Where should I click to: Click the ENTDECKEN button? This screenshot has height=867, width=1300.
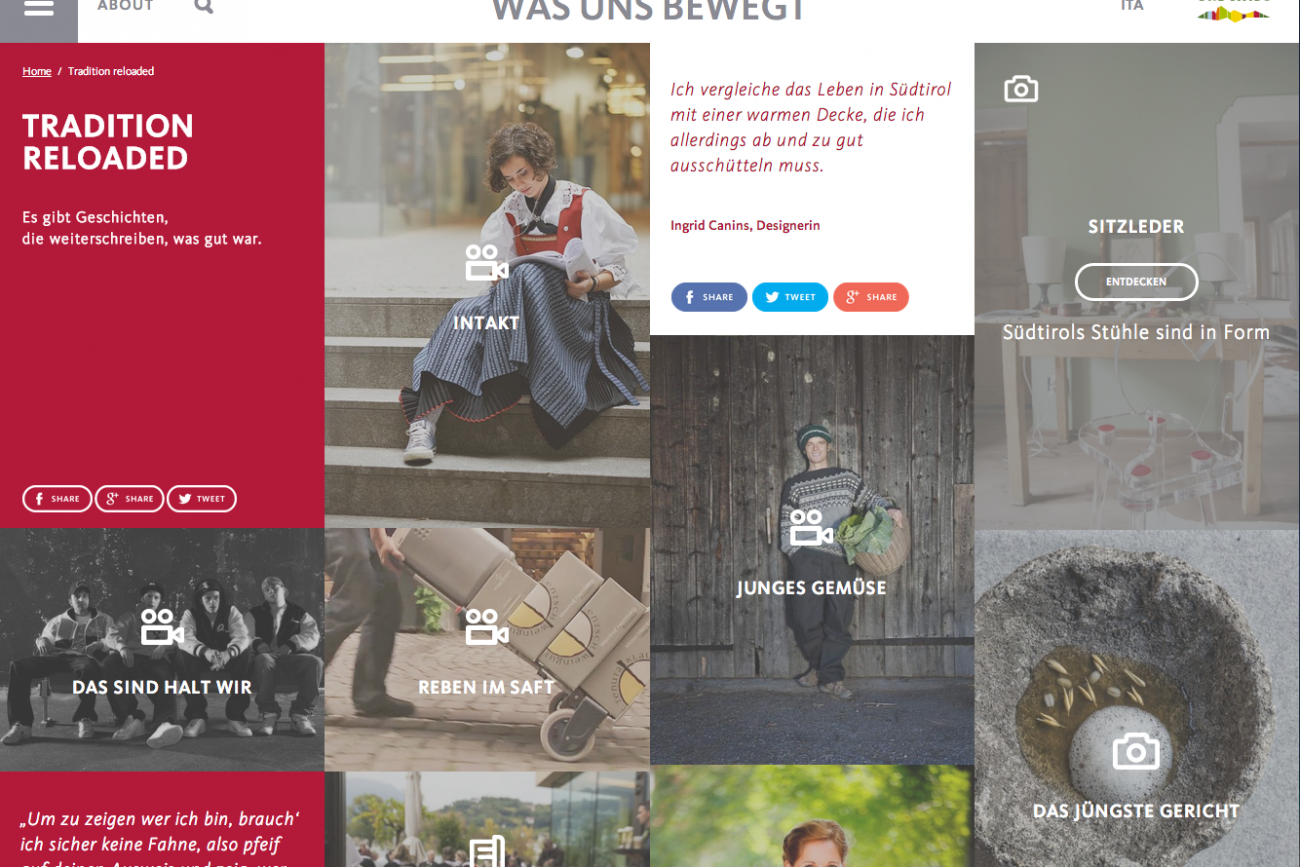pyautogui.click(x=1136, y=282)
